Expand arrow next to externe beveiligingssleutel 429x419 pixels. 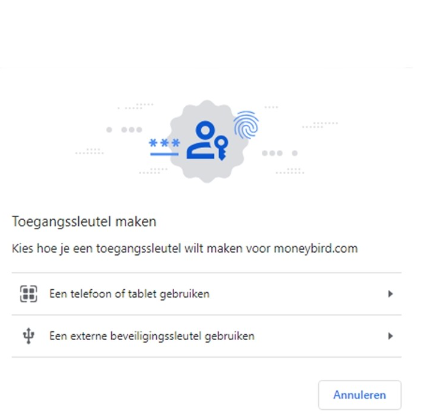[x=390, y=336]
